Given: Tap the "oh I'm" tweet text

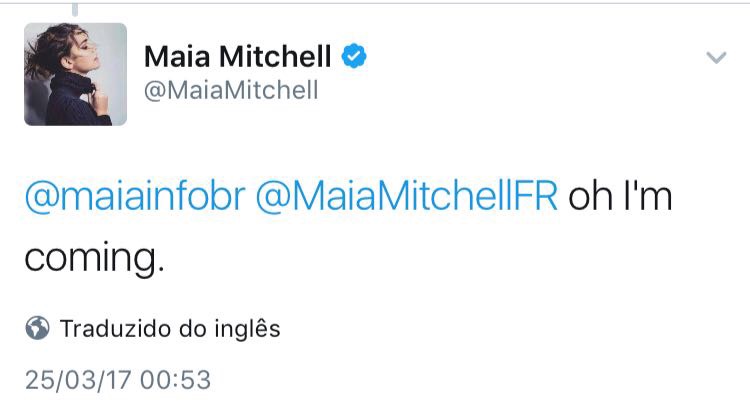Looking at the screenshot, I should [620, 196].
